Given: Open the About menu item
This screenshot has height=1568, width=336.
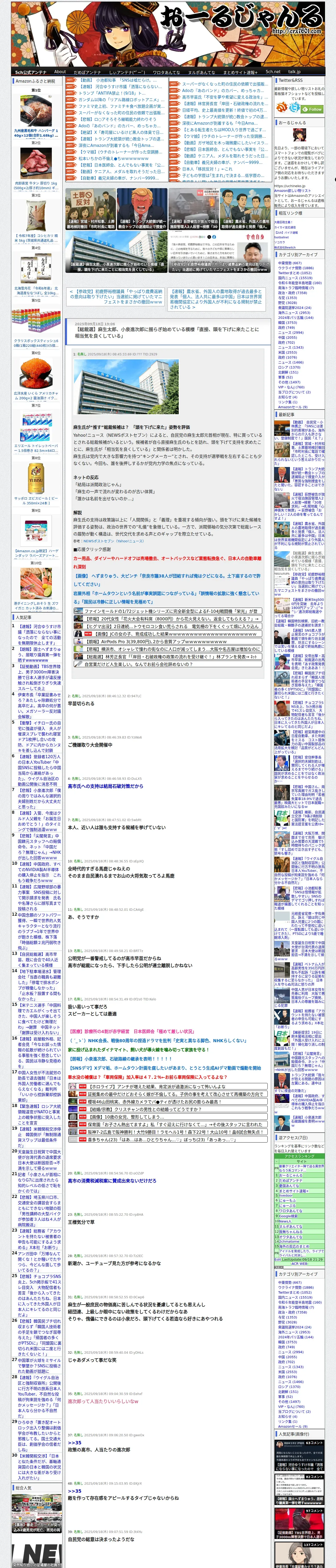Looking at the screenshot, I should tap(60, 72).
